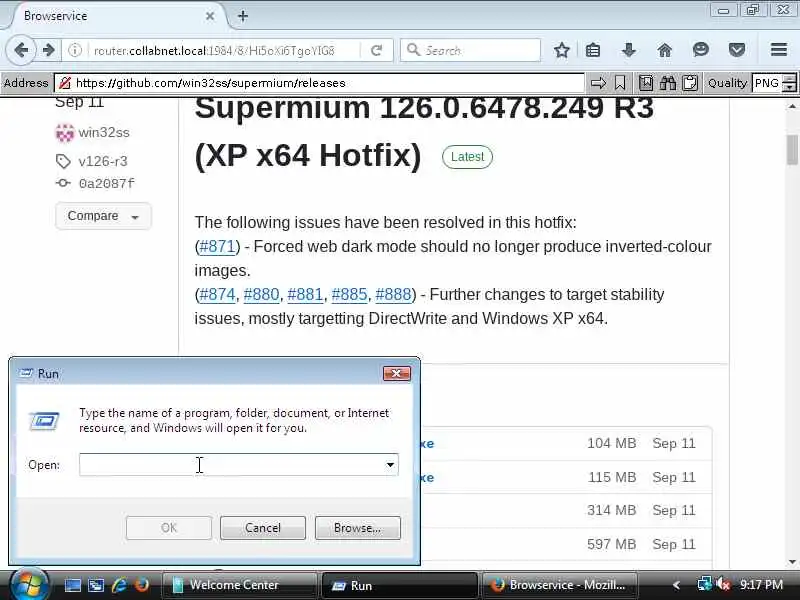Save page to Pocket icon
The width and height of the screenshot is (800, 600).
pos(737,50)
